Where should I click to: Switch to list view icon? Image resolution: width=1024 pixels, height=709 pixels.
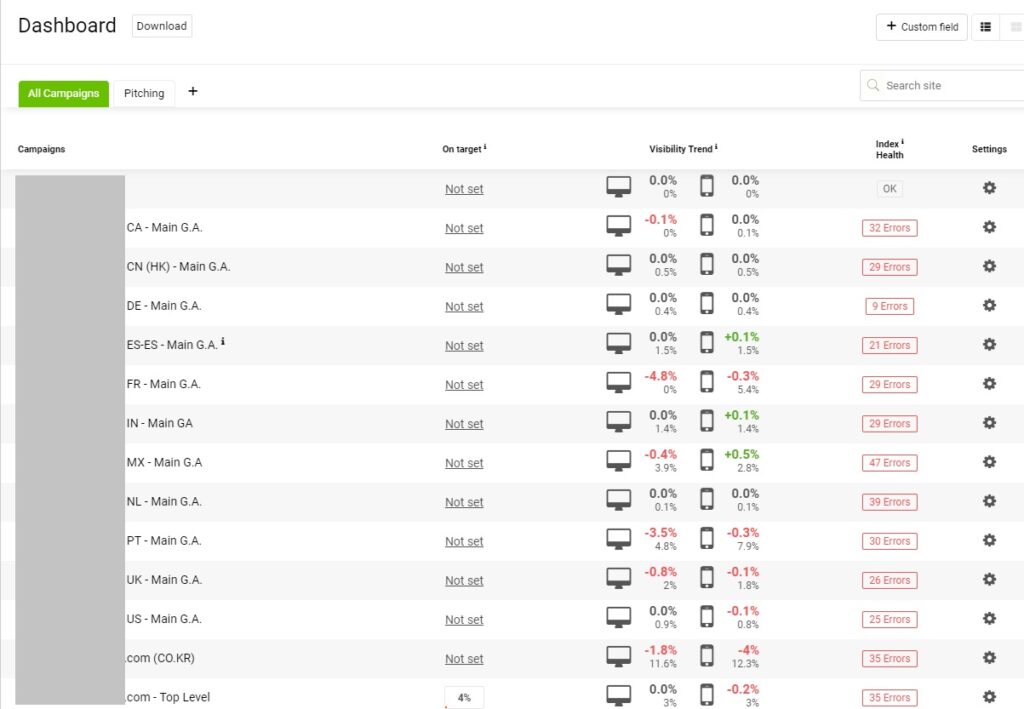(985, 27)
